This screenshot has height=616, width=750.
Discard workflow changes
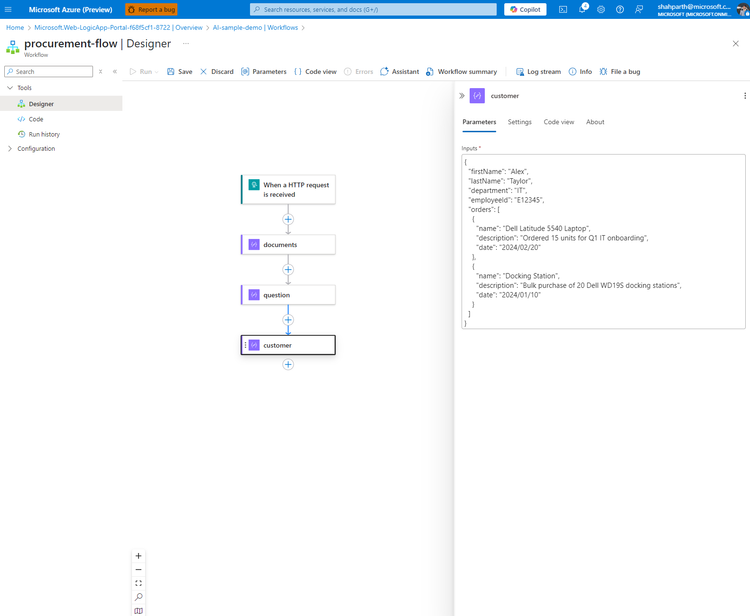tap(217, 72)
